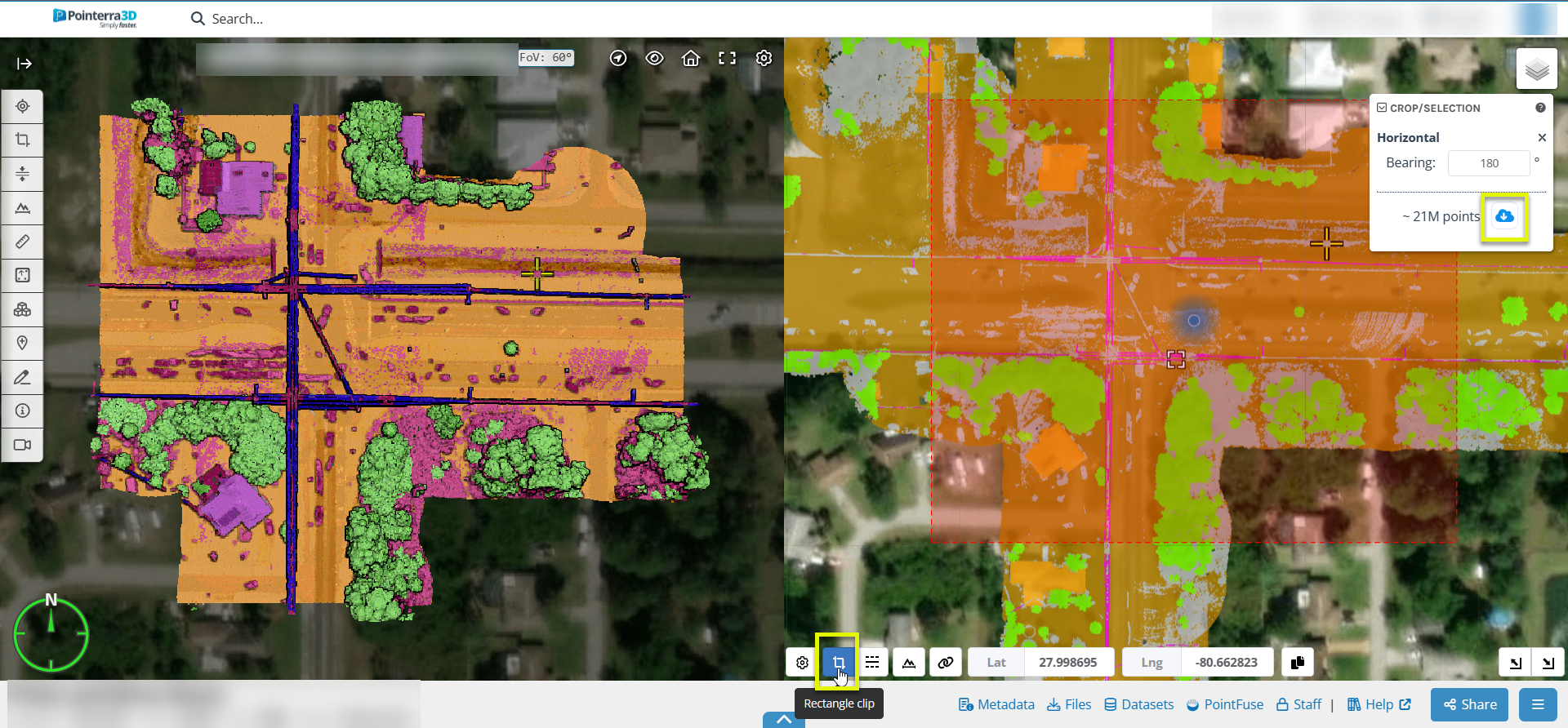Click the north compass widget
The width and height of the screenshot is (1568, 728).
51,633
